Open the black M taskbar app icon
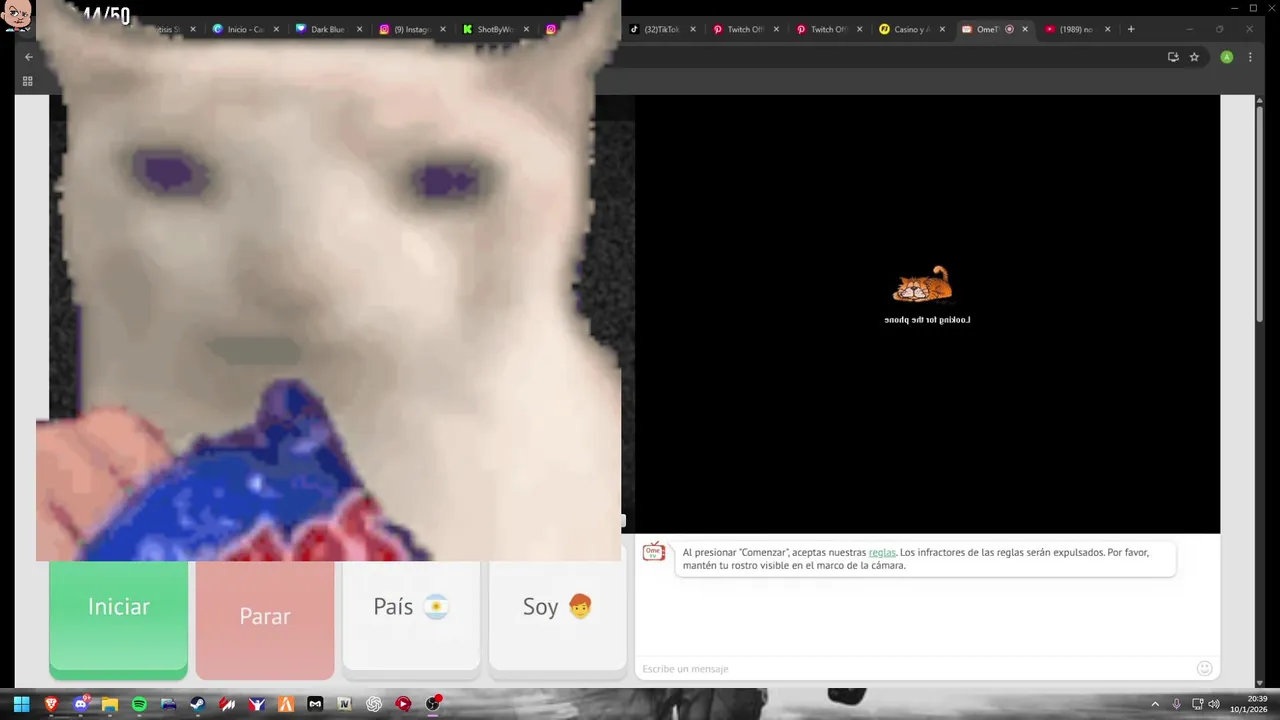Image resolution: width=1280 pixels, height=720 pixels. pos(315,704)
